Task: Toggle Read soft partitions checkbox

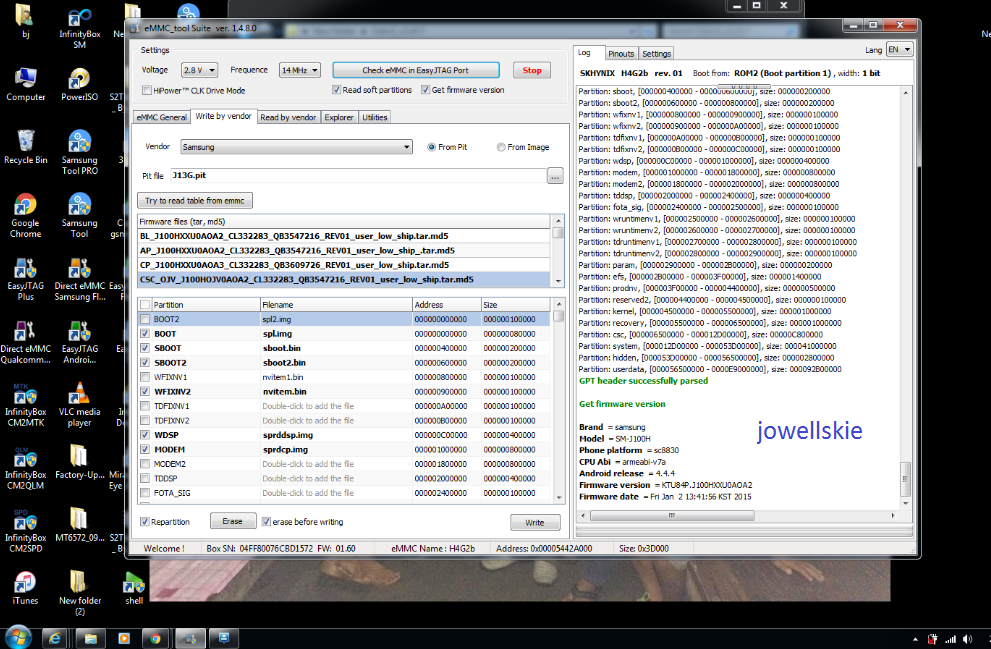Action: tap(337, 90)
